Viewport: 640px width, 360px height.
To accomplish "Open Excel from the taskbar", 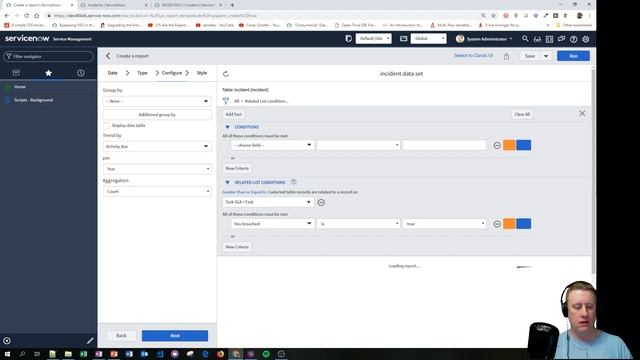I will click(x=83, y=354).
